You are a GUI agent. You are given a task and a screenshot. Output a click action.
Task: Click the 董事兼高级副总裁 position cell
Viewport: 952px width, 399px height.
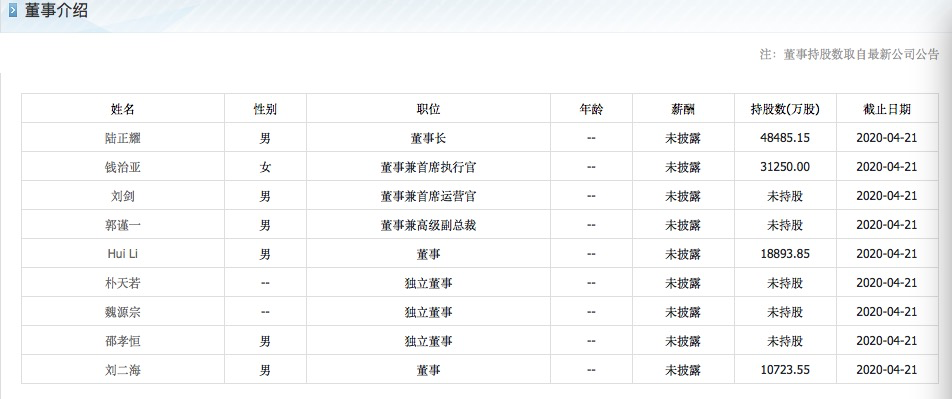[x=428, y=225]
